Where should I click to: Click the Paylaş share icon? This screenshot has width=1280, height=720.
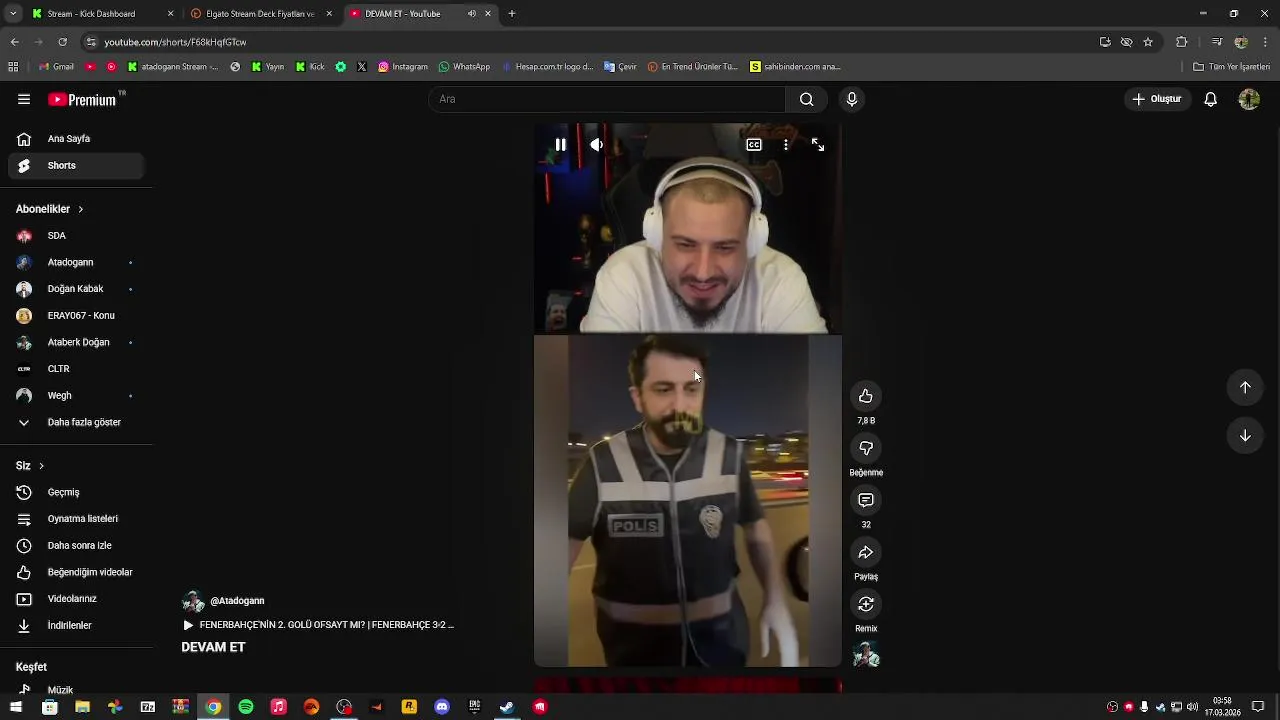click(x=866, y=552)
